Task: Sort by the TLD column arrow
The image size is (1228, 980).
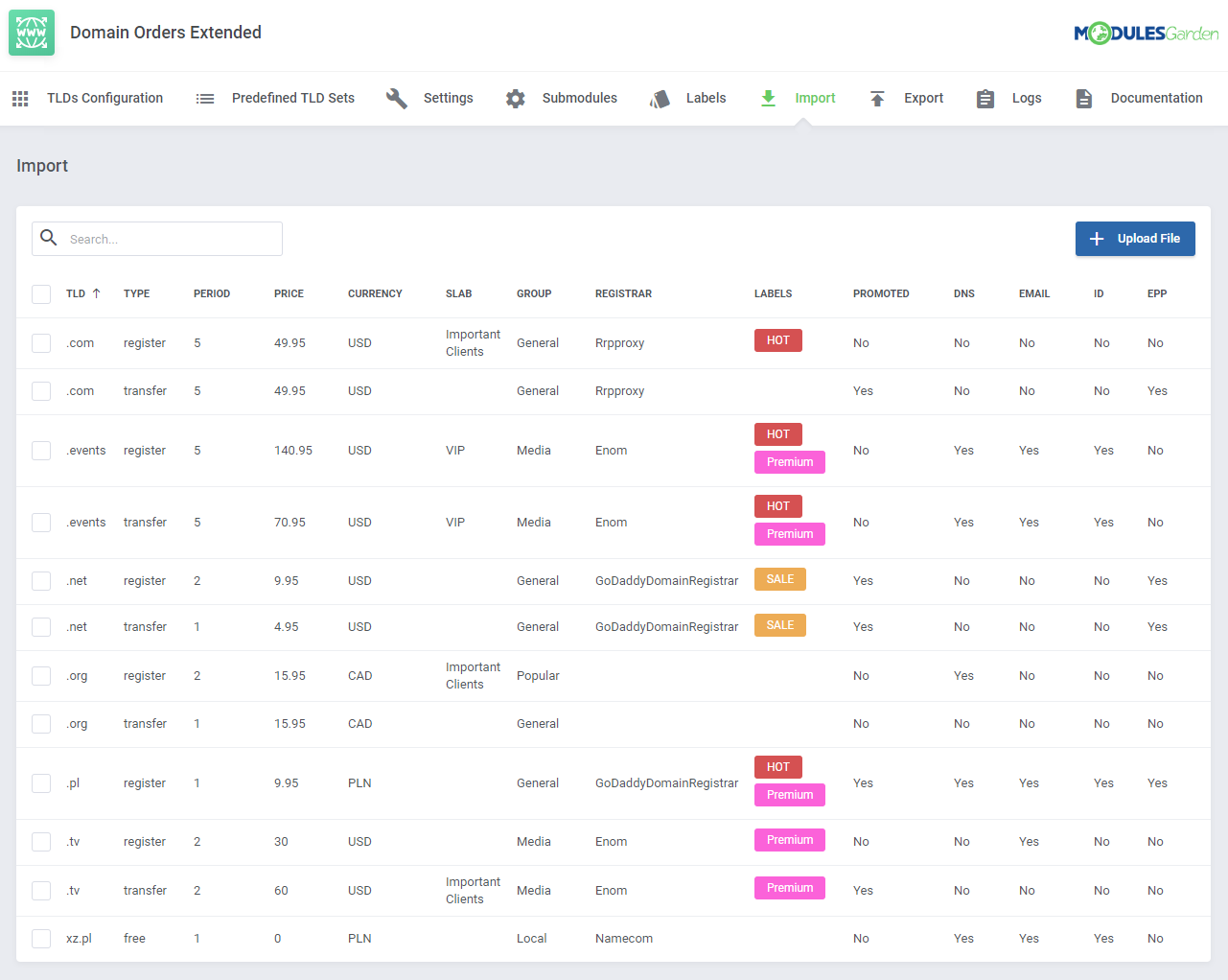Action: tap(97, 293)
